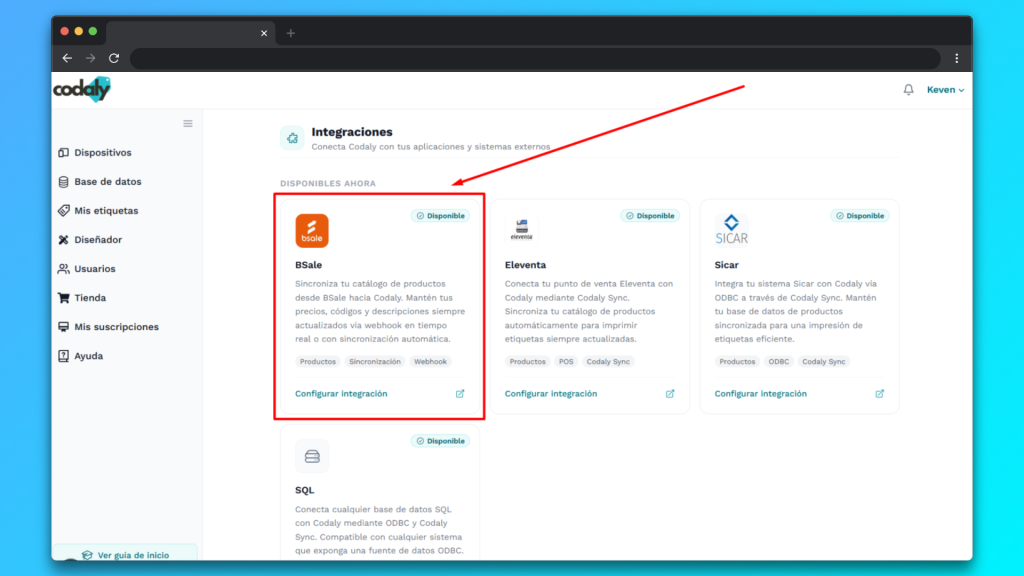
Task: Click the Sincronización tag on BSale
Action: pos(375,361)
